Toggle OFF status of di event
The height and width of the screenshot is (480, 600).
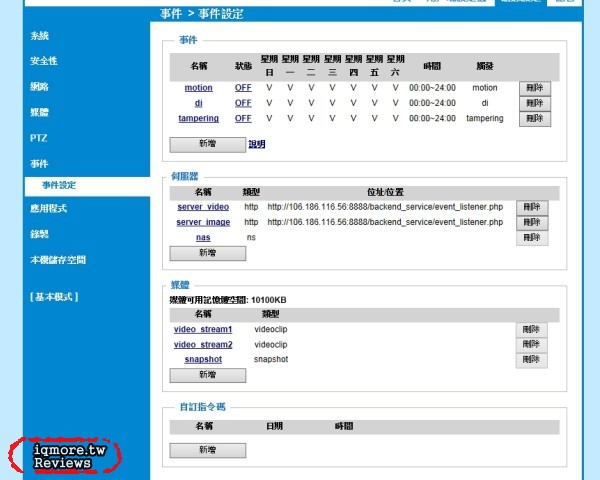click(x=243, y=103)
